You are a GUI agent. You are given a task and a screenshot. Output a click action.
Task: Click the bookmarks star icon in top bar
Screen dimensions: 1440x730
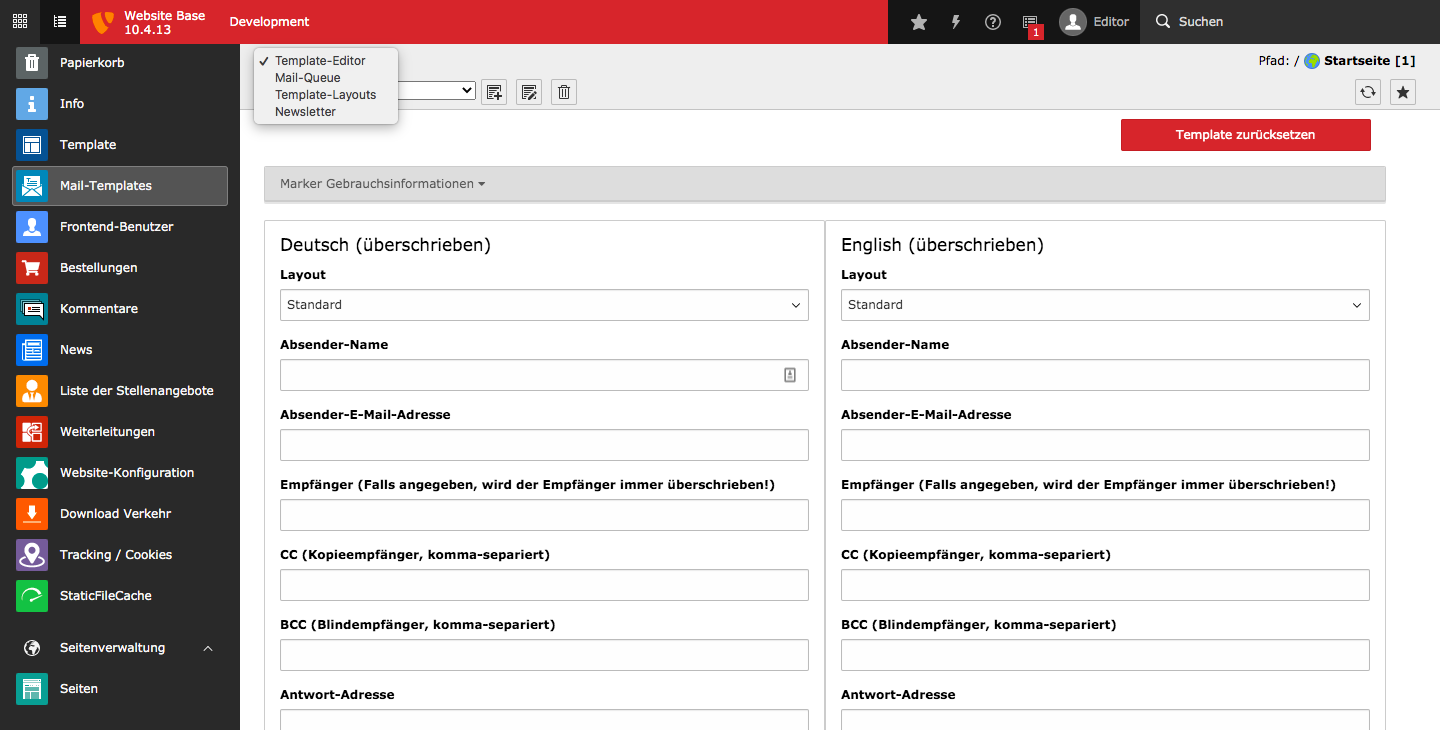click(919, 22)
